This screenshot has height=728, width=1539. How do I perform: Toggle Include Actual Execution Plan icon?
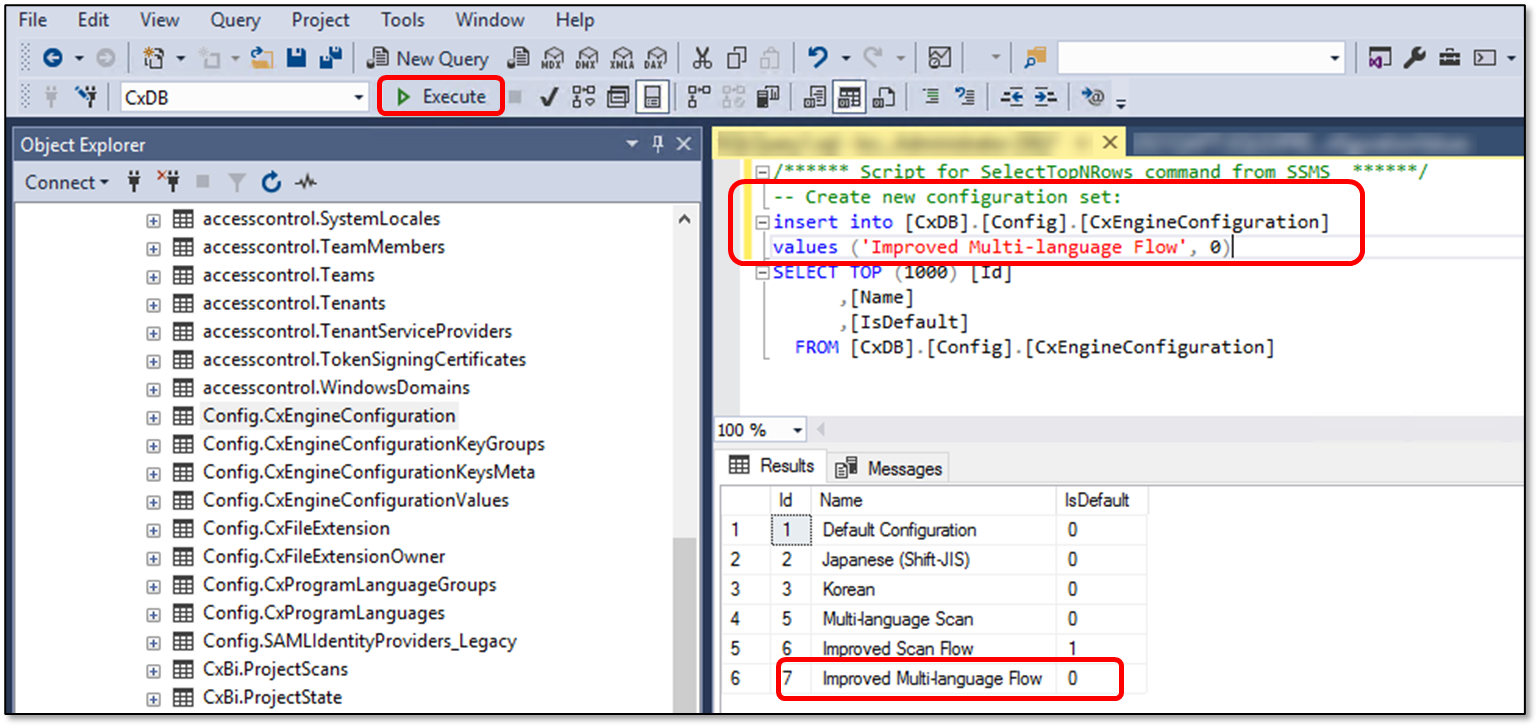point(699,97)
